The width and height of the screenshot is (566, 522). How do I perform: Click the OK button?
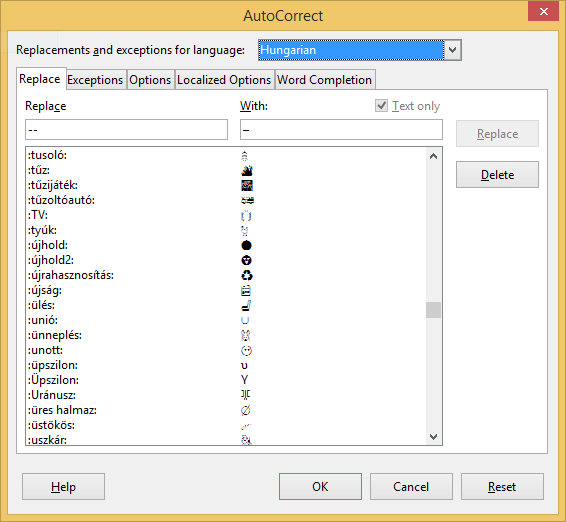[x=320, y=487]
